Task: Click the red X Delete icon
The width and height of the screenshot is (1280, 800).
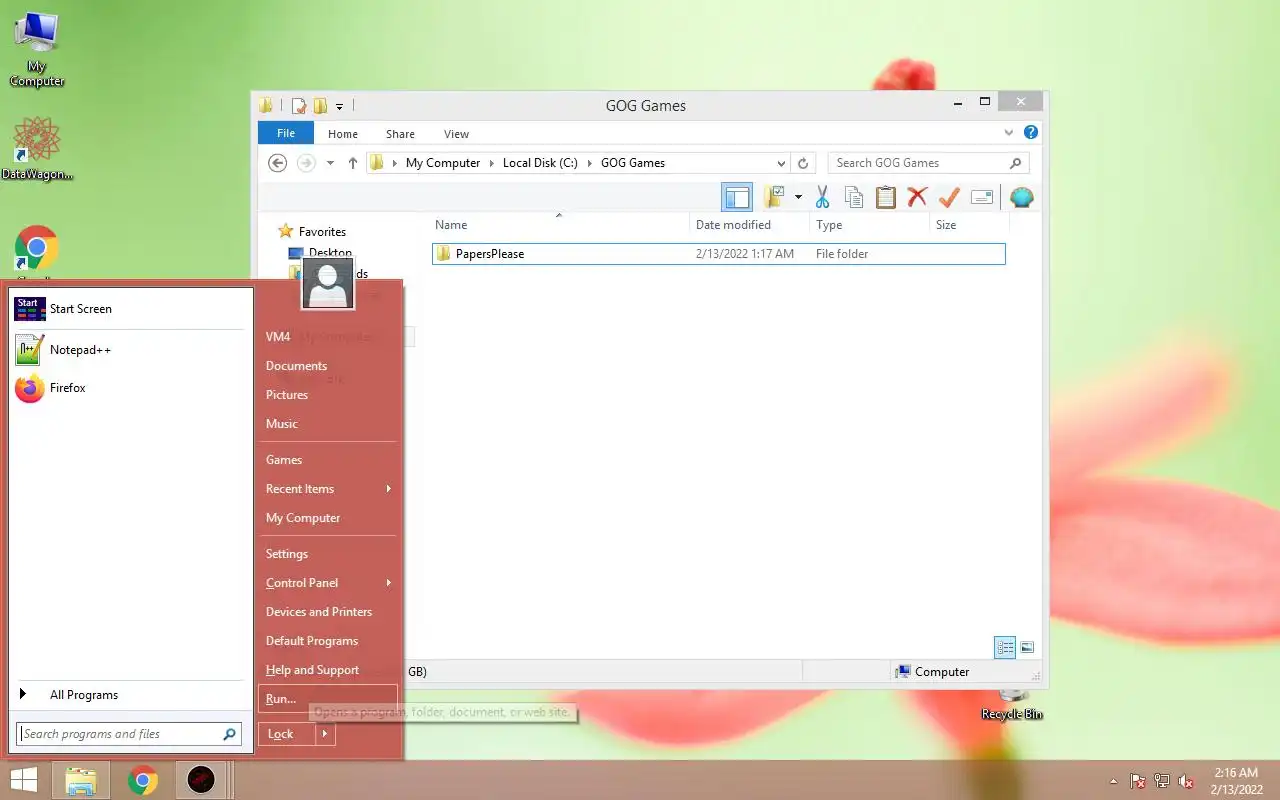Action: [917, 197]
